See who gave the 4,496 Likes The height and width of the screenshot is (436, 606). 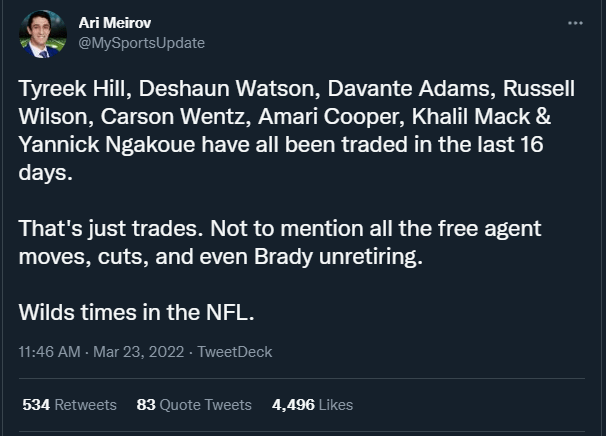[312, 405]
